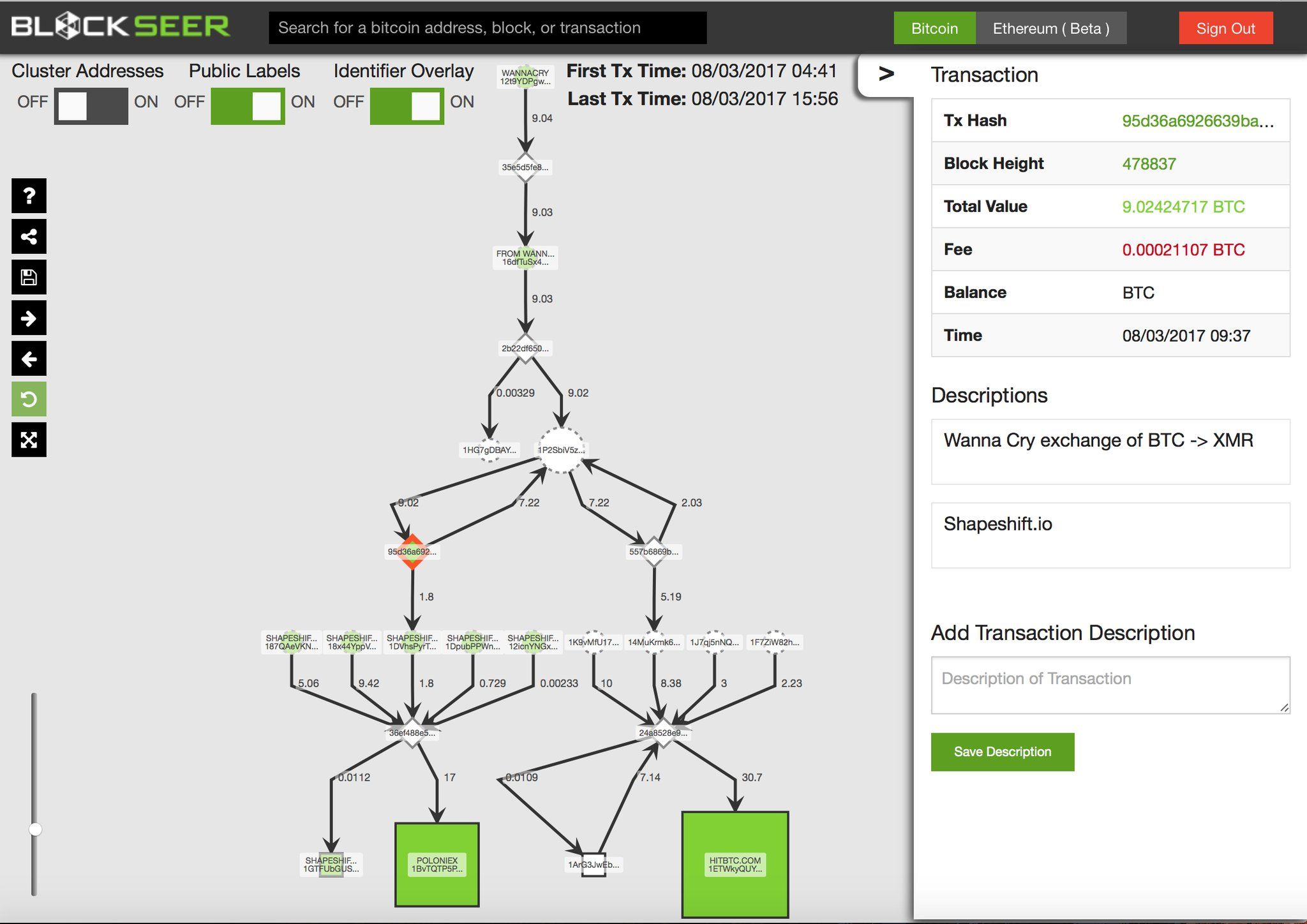Open block height 478837 link

(1149, 164)
